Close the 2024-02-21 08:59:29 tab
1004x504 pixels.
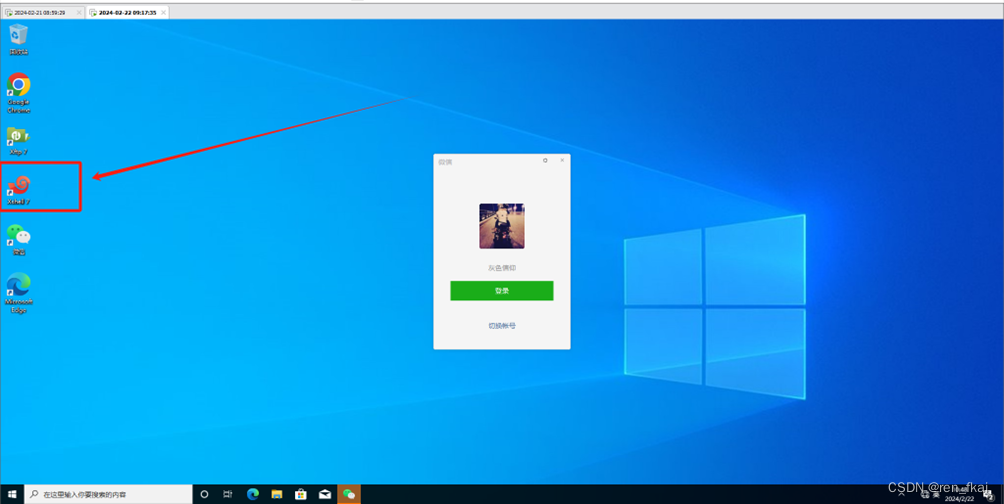pyautogui.click(x=79, y=13)
